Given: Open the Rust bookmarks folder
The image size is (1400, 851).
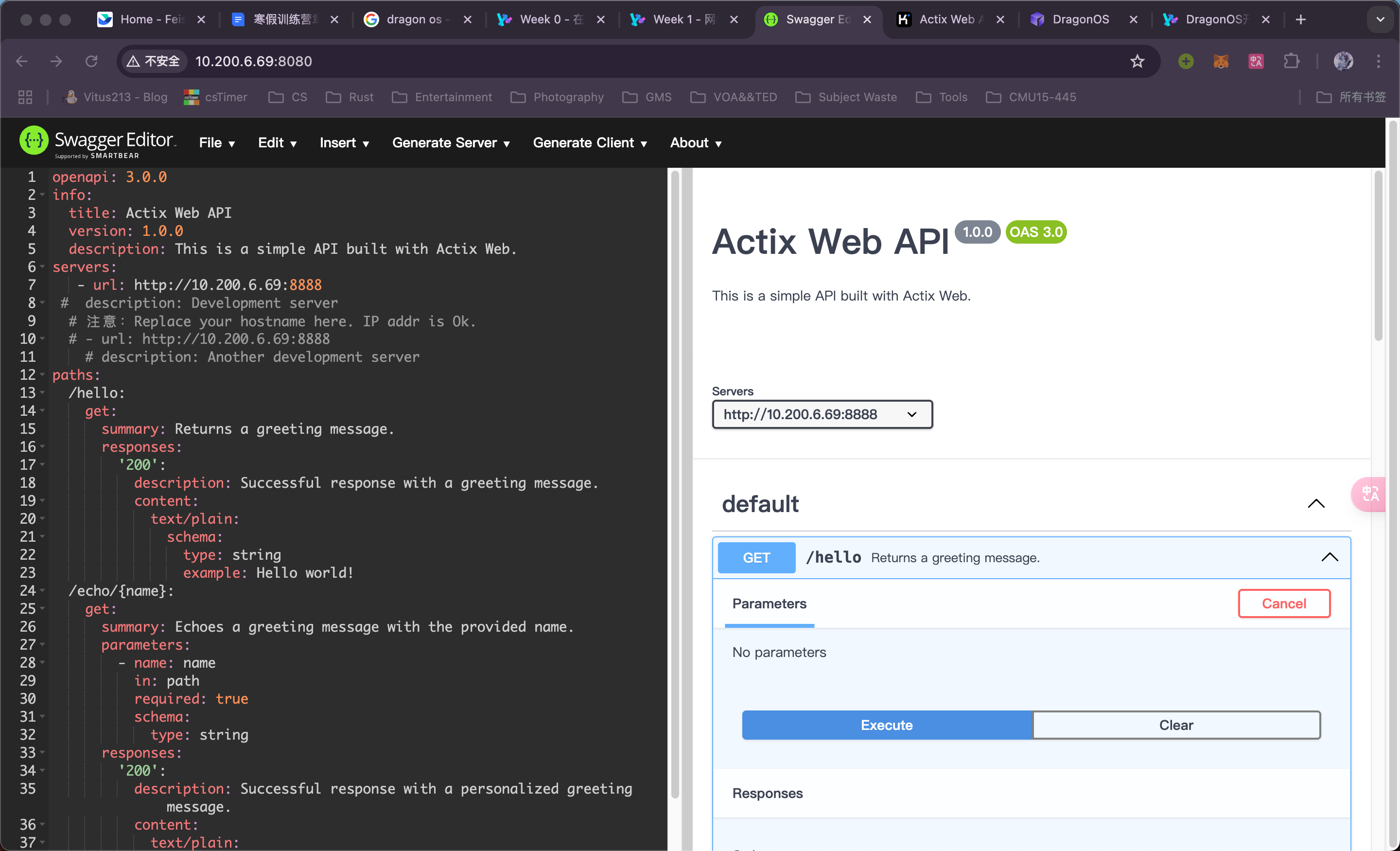Looking at the screenshot, I should click(x=350, y=97).
